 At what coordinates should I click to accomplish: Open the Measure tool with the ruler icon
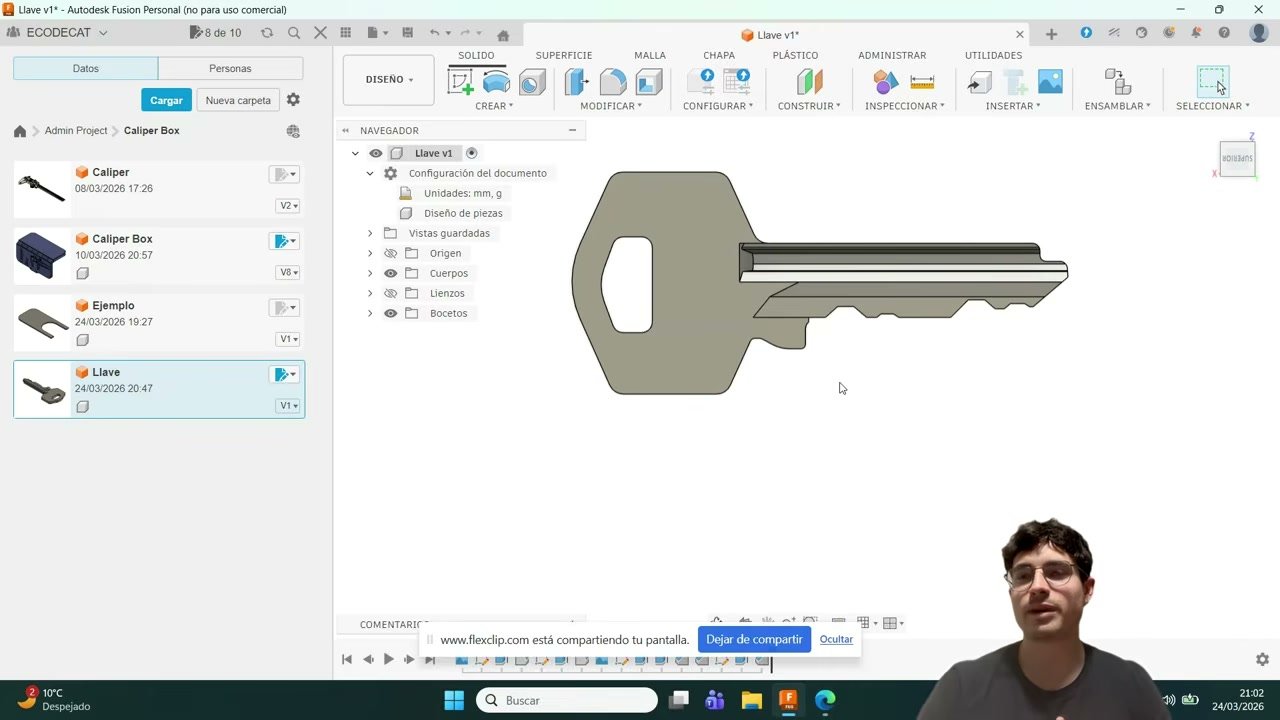coord(922,82)
